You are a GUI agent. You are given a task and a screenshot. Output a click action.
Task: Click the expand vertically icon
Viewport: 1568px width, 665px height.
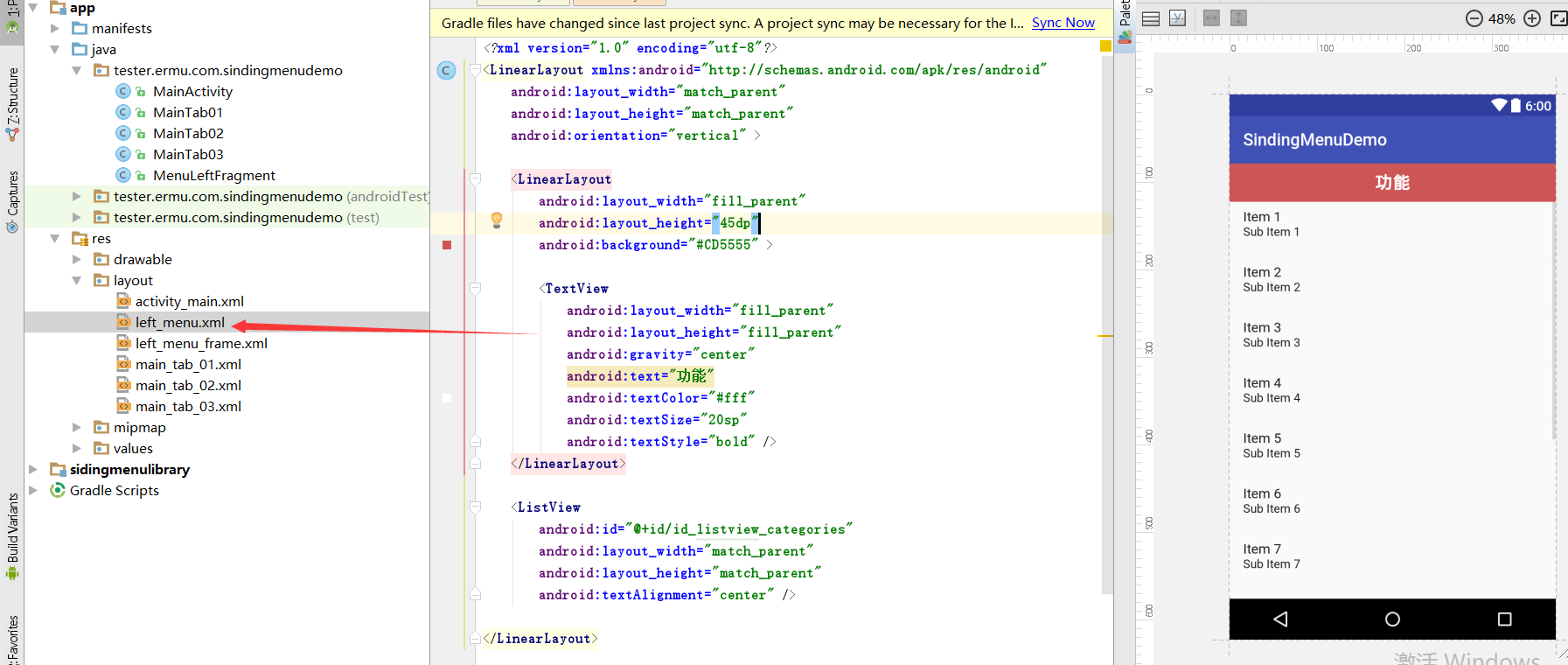click(x=1238, y=18)
